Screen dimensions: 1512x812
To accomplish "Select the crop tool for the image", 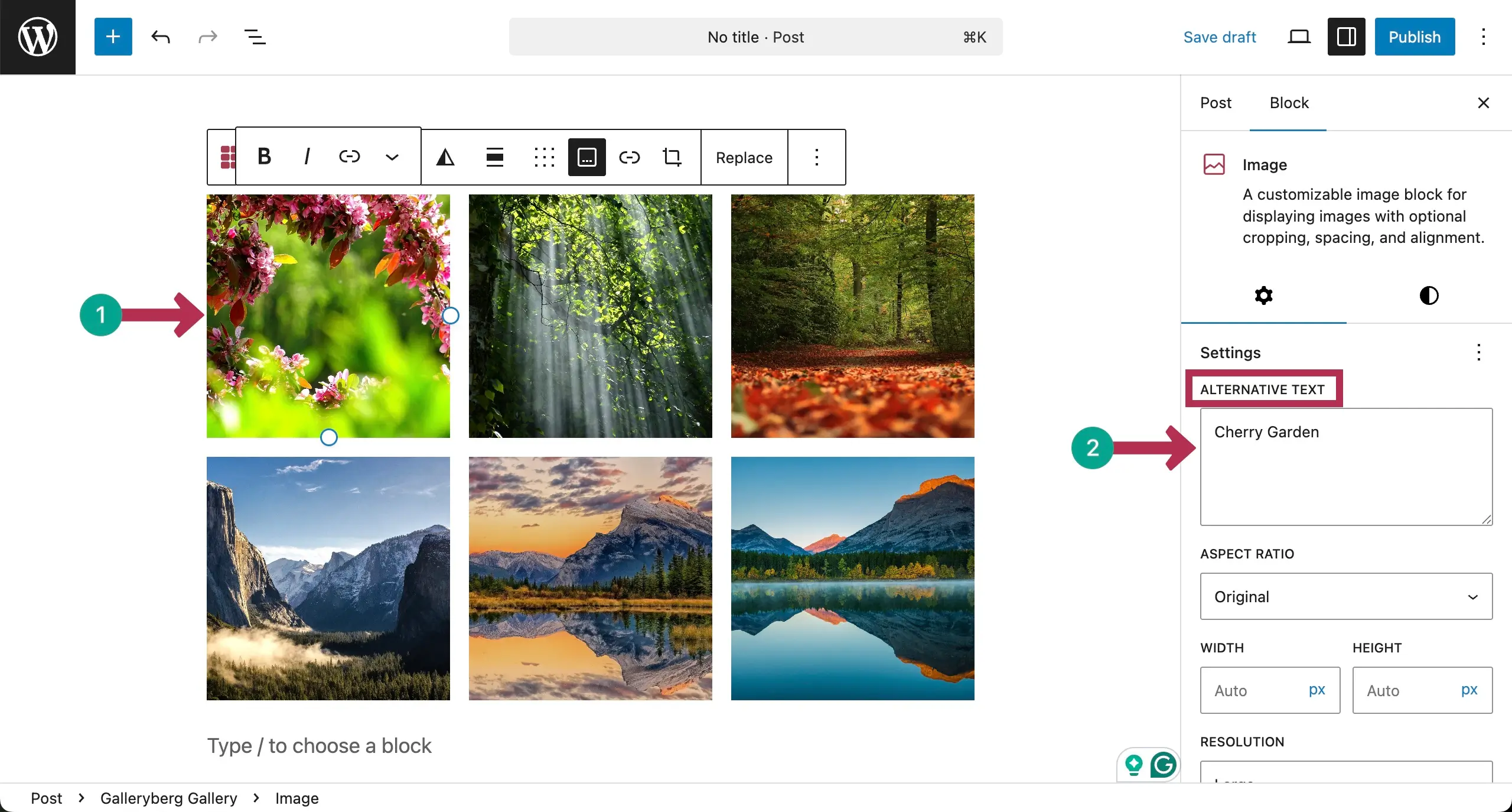I will pyautogui.click(x=673, y=157).
